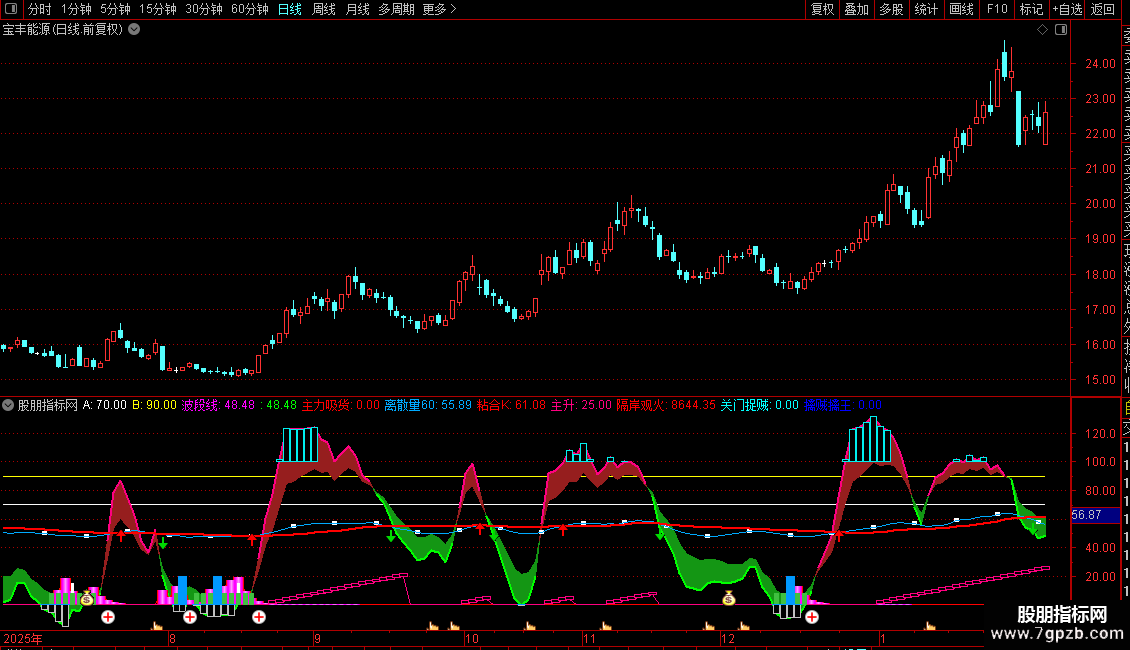This screenshot has width=1130, height=650.
Task: Click the red plus circle before September
Action: click(259, 617)
